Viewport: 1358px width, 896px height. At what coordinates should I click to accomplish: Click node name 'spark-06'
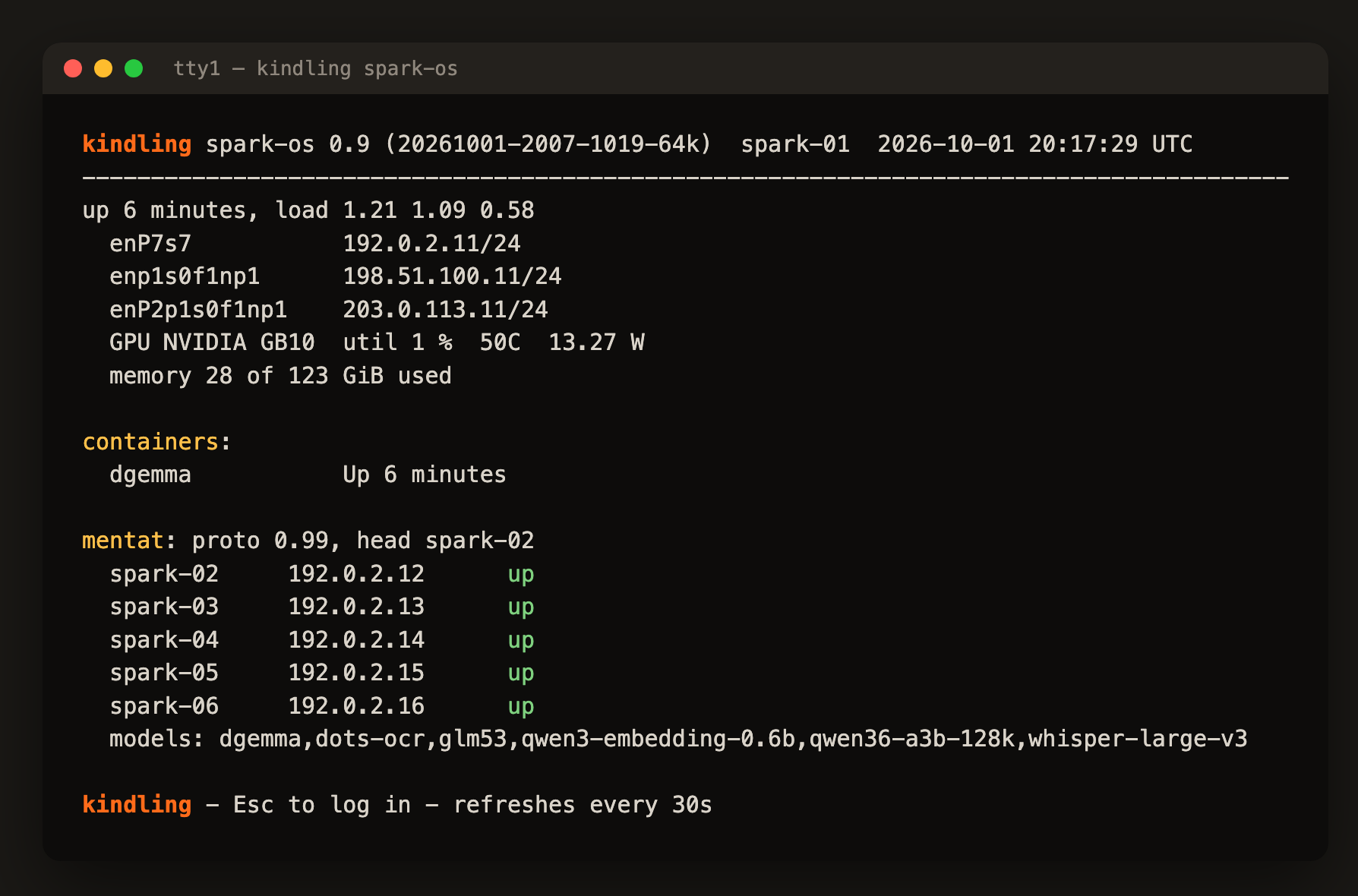point(164,706)
